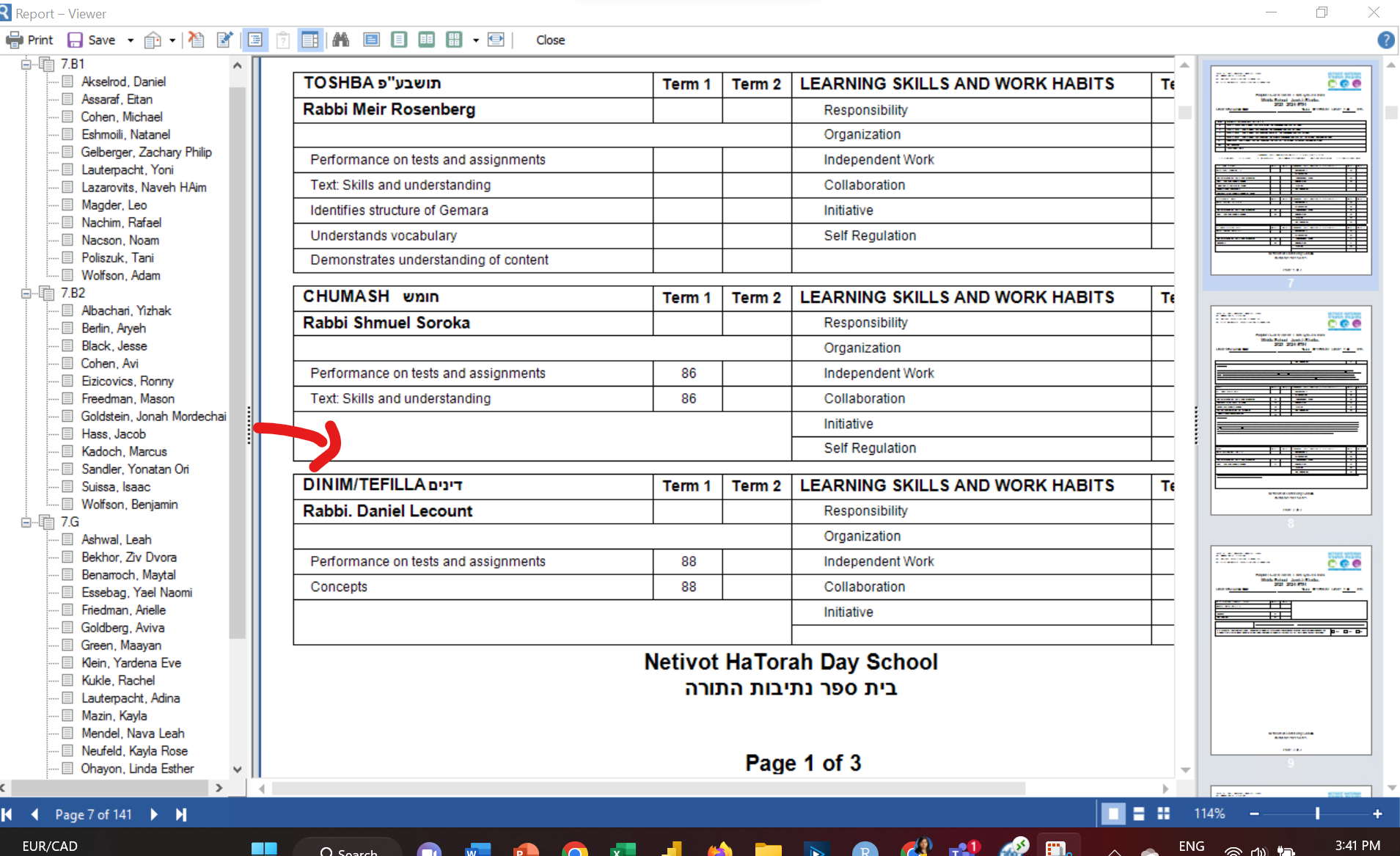1400x856 pixels.
Task: Collapse the 7.B2 class tree node
Action: [26, 293]
